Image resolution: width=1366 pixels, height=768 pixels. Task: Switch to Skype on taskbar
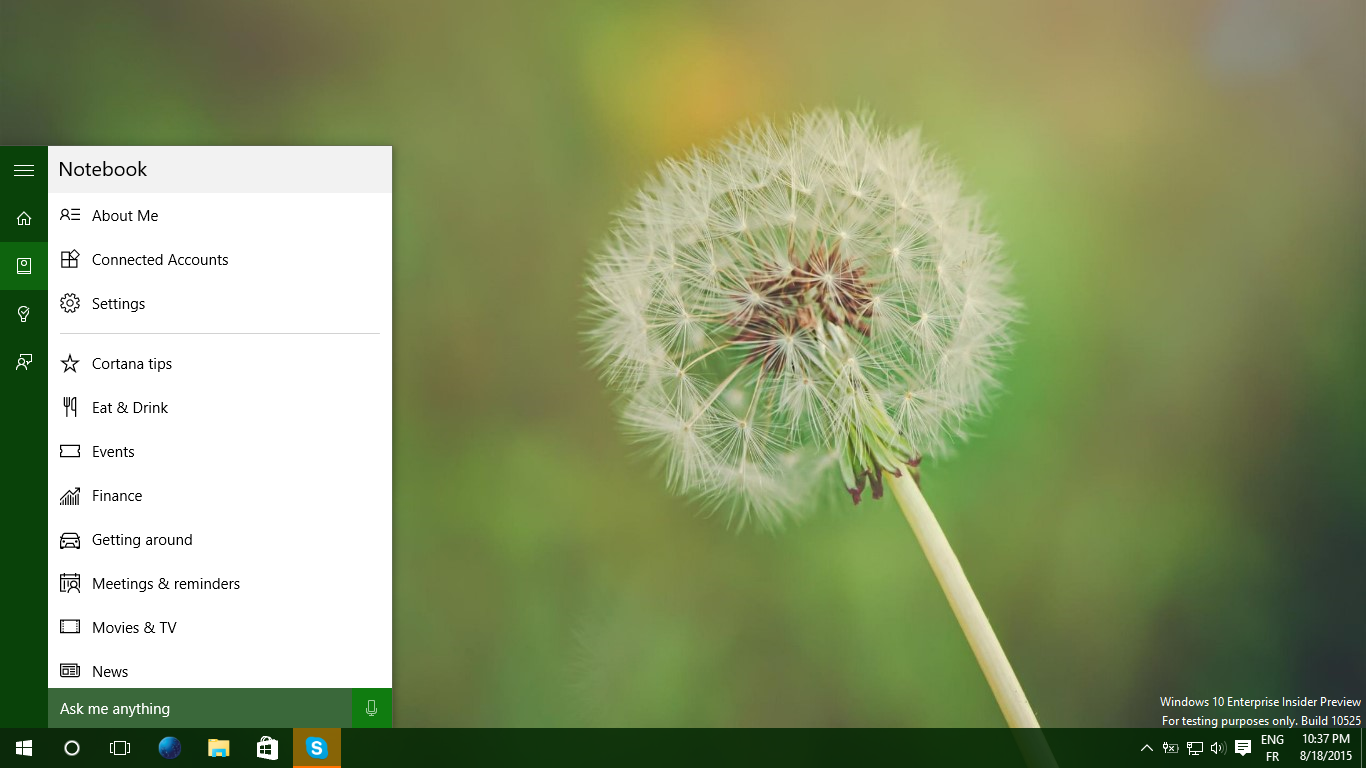(317, 748)
